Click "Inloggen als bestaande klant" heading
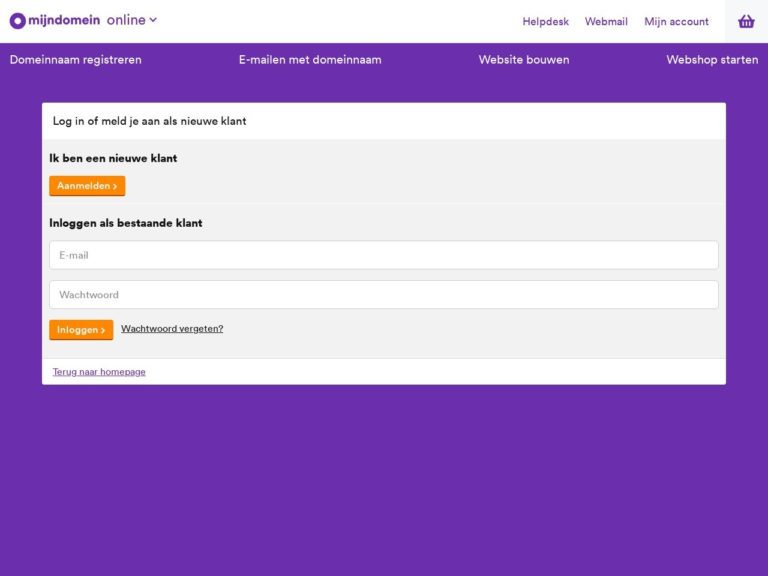The height and width of the screenshot is (576, 768). coord(126,223)
